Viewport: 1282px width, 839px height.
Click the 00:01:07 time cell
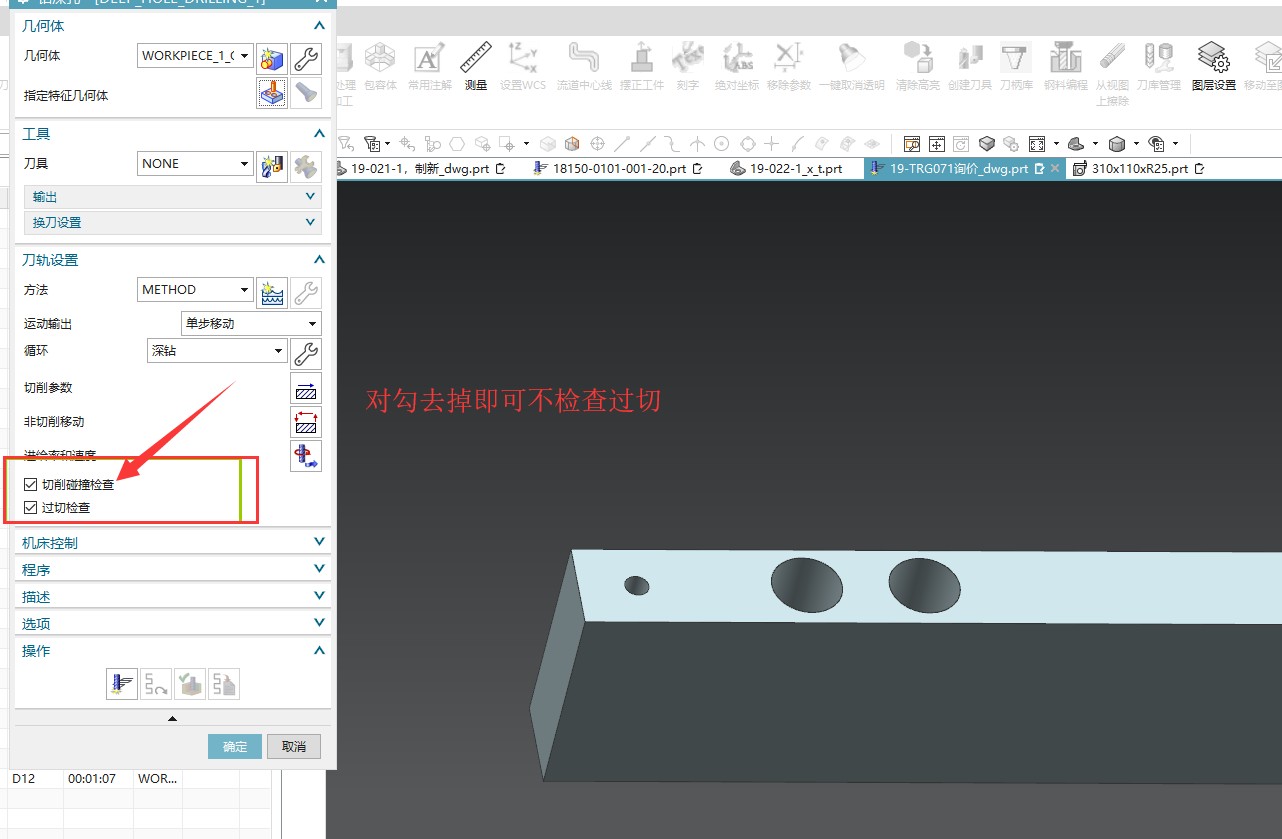pyautogui.click(x=96, y=778)
